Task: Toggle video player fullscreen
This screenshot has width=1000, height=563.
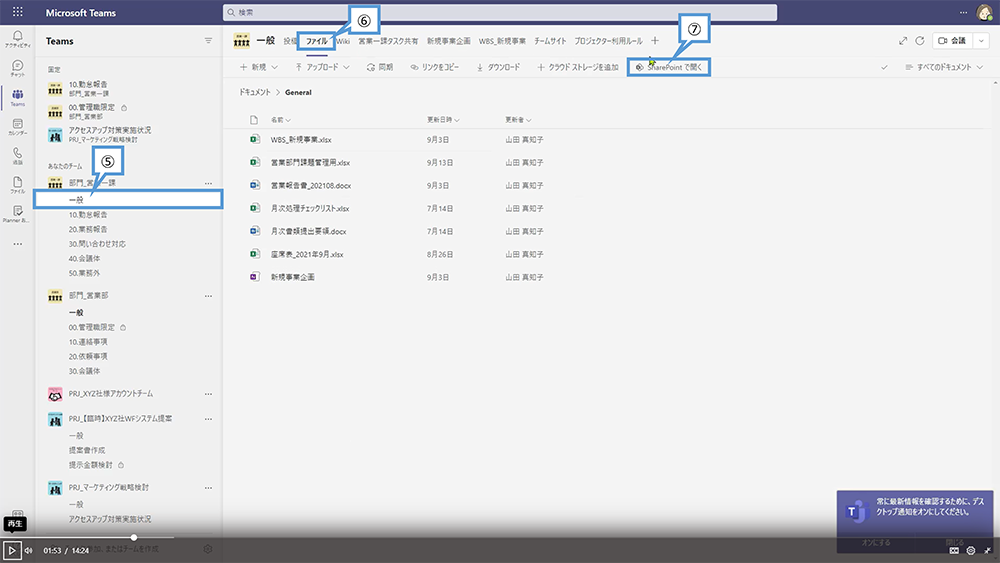Action: coord(987,550)
